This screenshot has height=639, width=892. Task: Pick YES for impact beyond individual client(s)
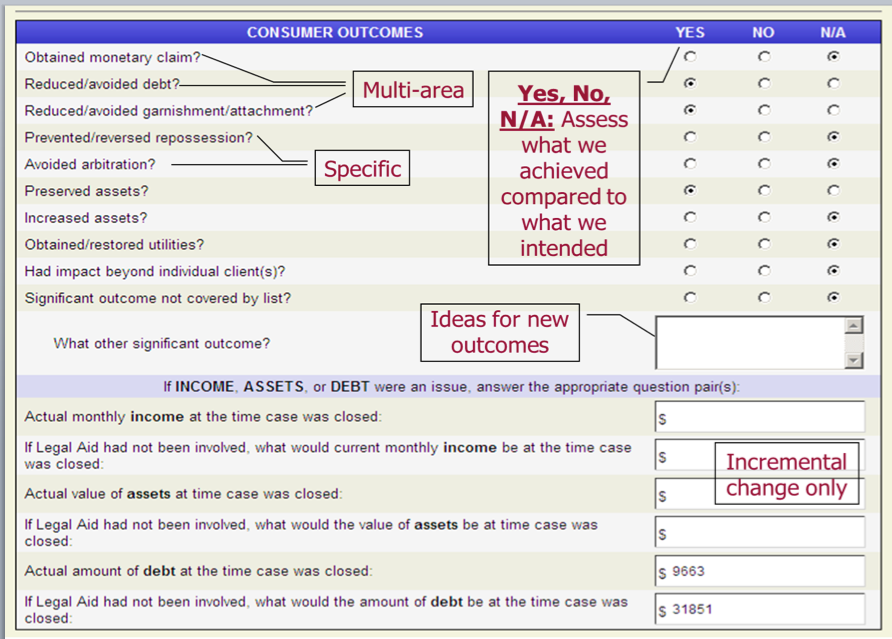coord(690,270)
